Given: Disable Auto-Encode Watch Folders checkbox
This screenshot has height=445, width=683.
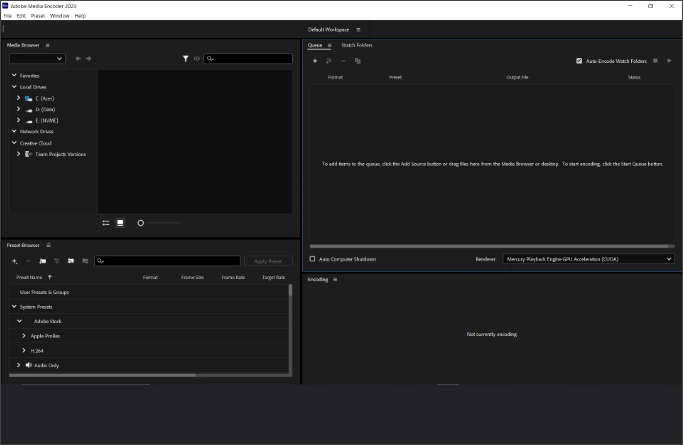Looking at the screenshot, I should [580, 61].
